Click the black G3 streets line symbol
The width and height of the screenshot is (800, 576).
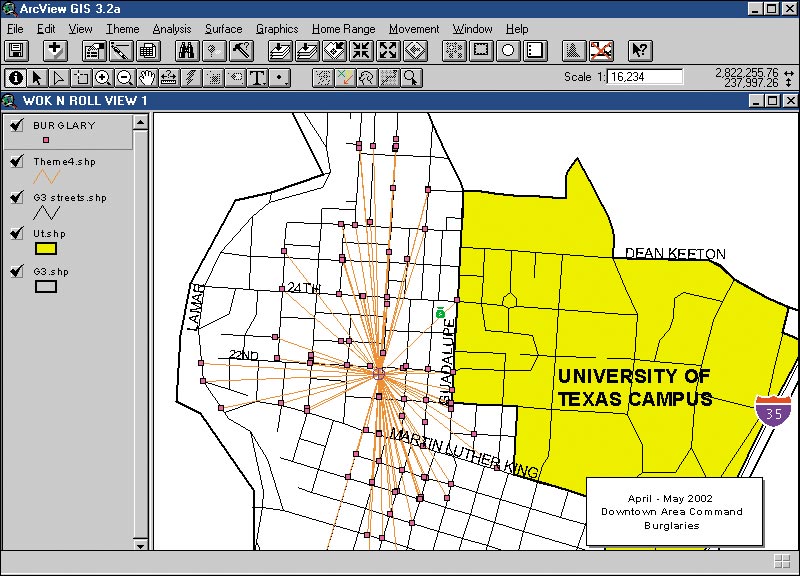pyautogui.click(x=46, y=212)
